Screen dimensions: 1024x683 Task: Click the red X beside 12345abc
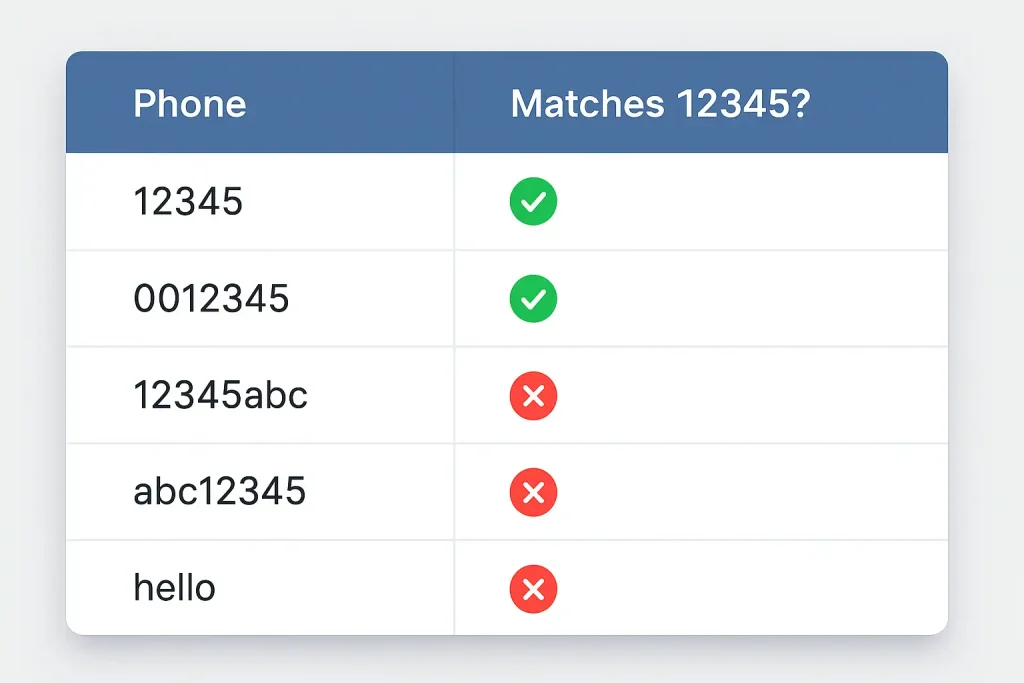click(533, 396)
